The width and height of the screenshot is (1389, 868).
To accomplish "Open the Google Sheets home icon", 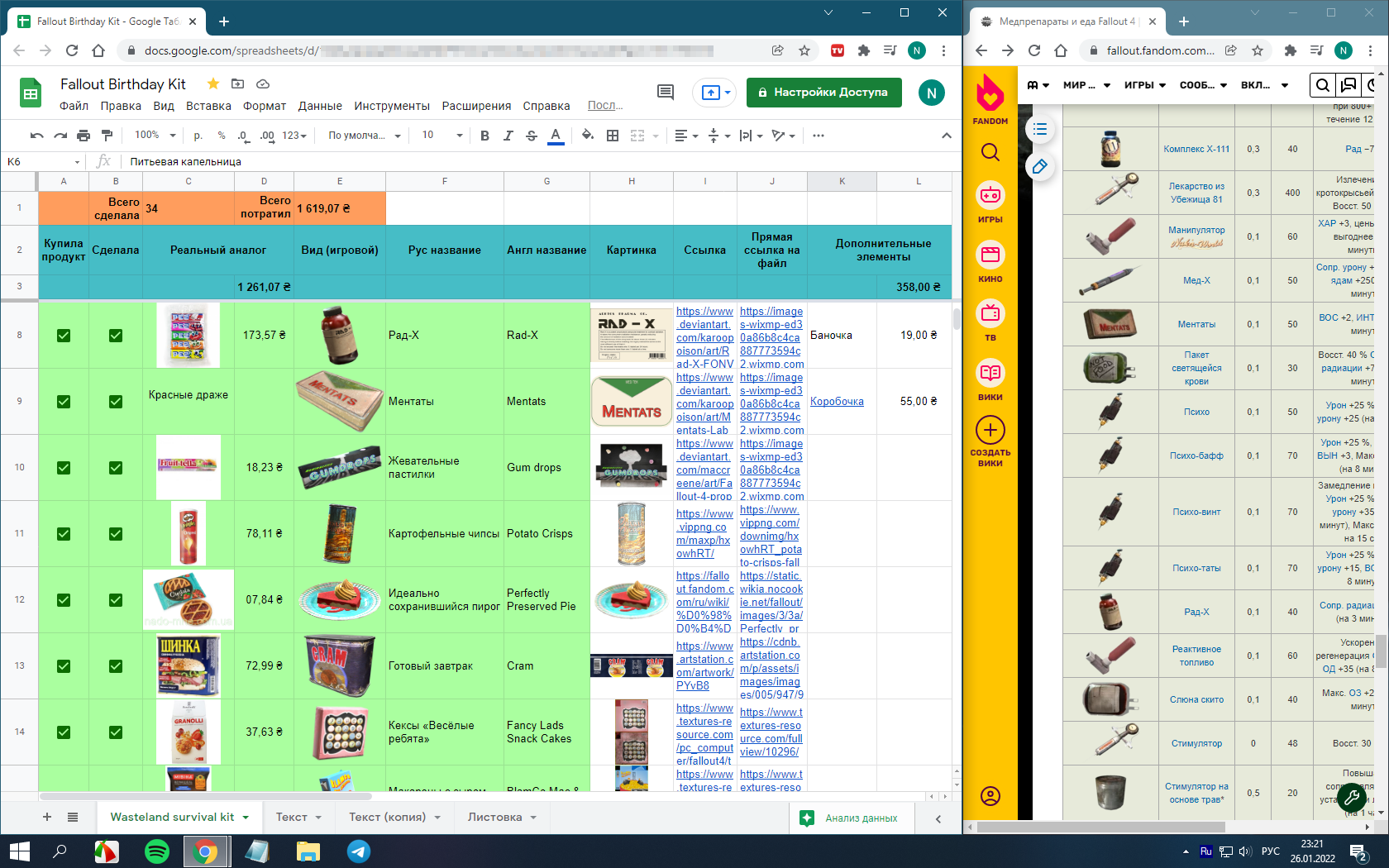I will coord(31,93).
